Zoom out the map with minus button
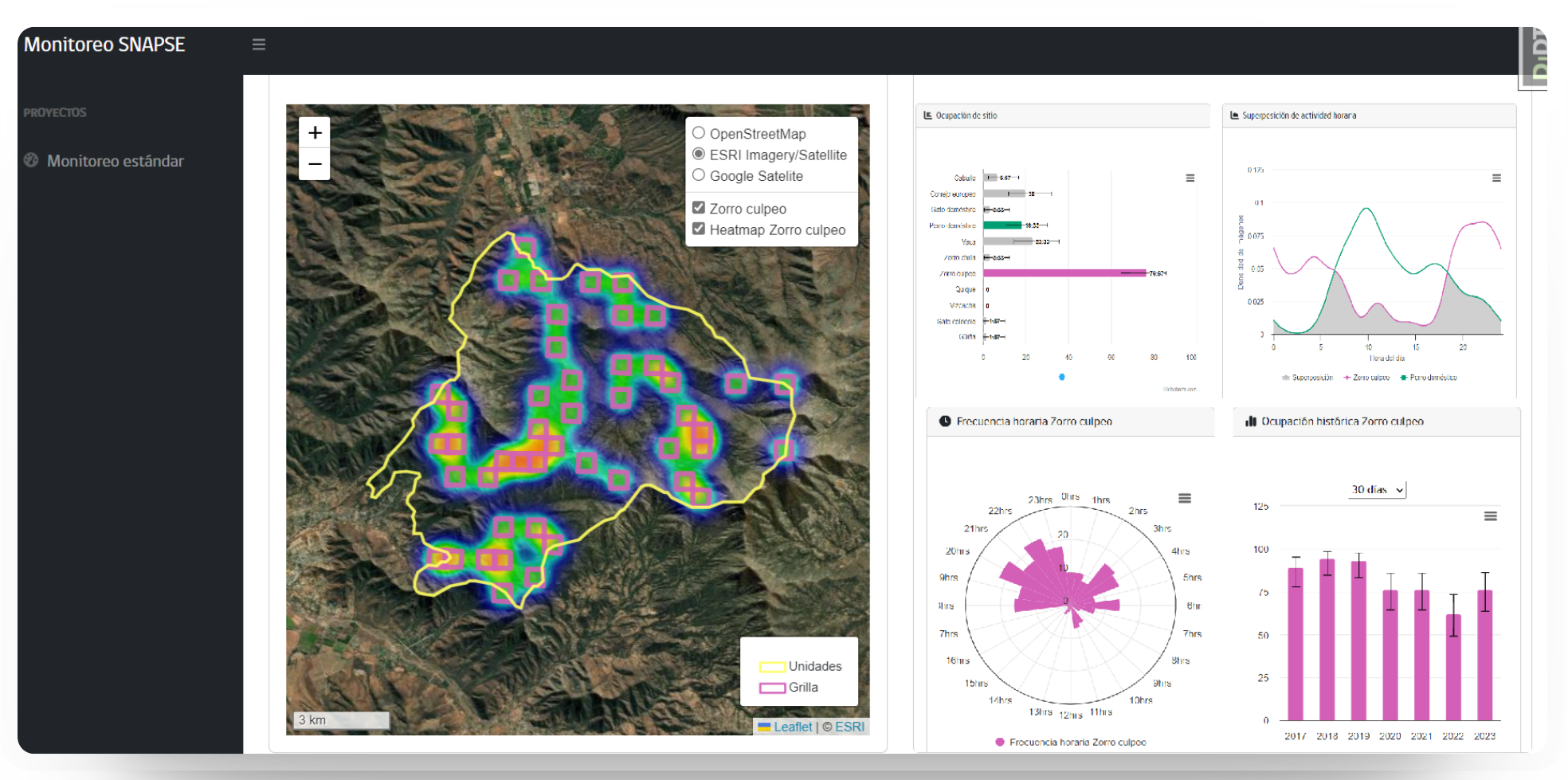The width and height of the screenshot is (1568, 780). (x=315, y=164)
